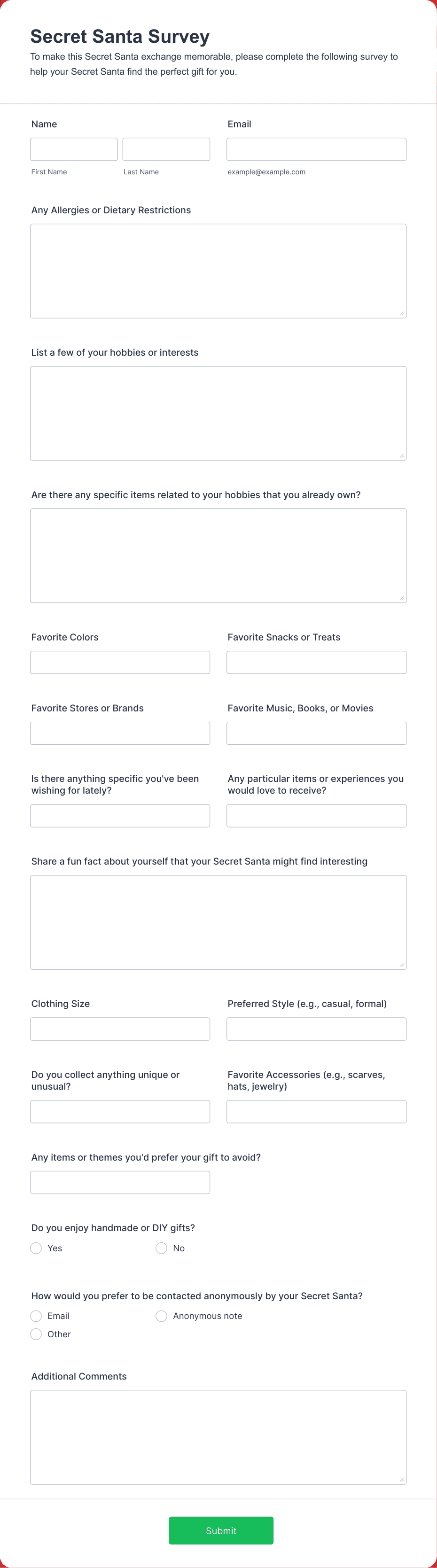437x1568 pixels.
Task: Focus the Email address field
Action: click(x=317, y=149)
